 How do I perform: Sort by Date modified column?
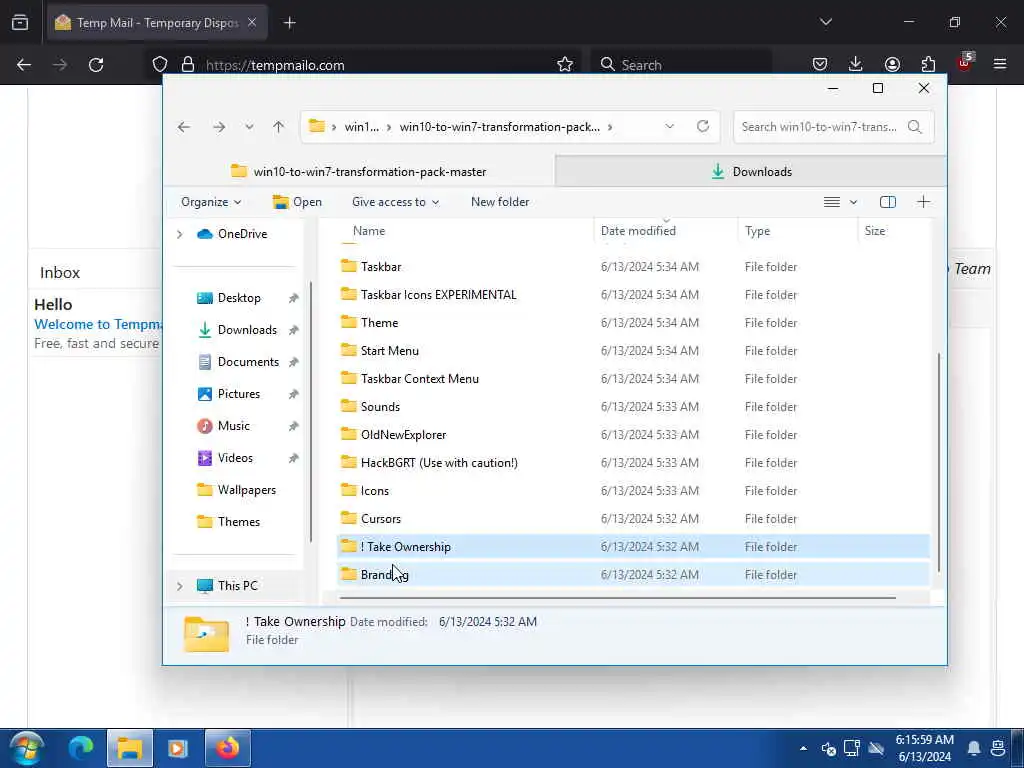tap(638, 231)
